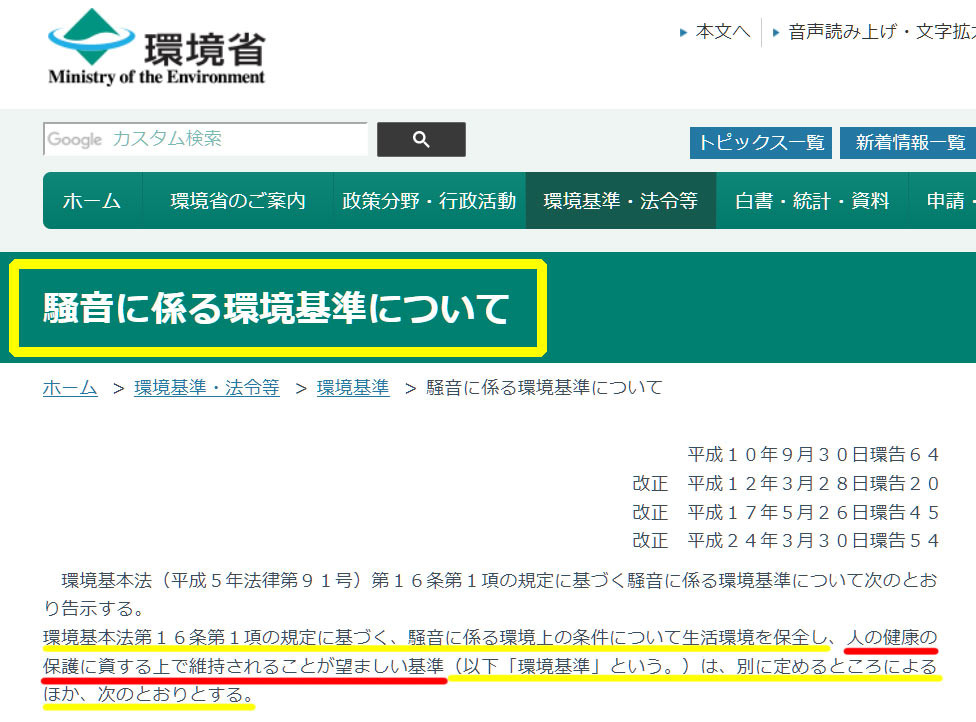Click the magnifier search button
Image resolution: width=976 pixels, height=722 pixels.
point(421,139)
